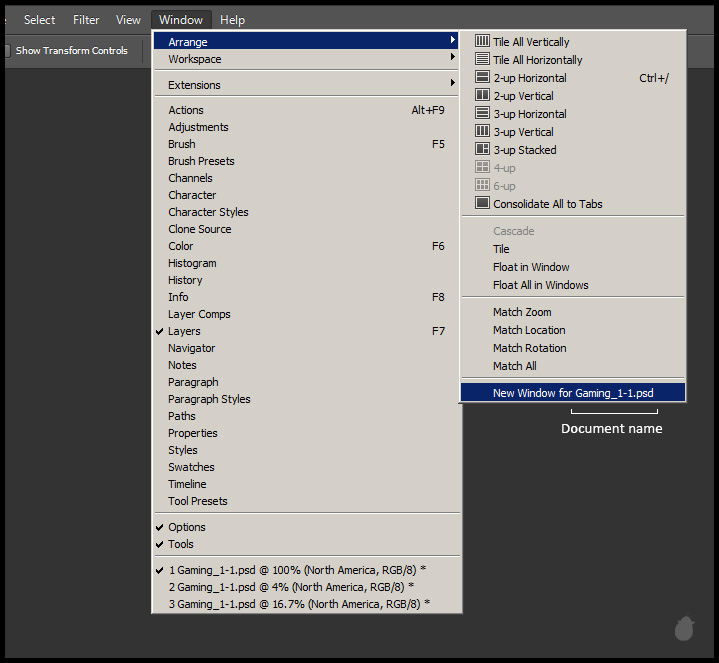Click the Tile All Horizontally icon
Screen dimensions: 719x663
coord(482,60)
